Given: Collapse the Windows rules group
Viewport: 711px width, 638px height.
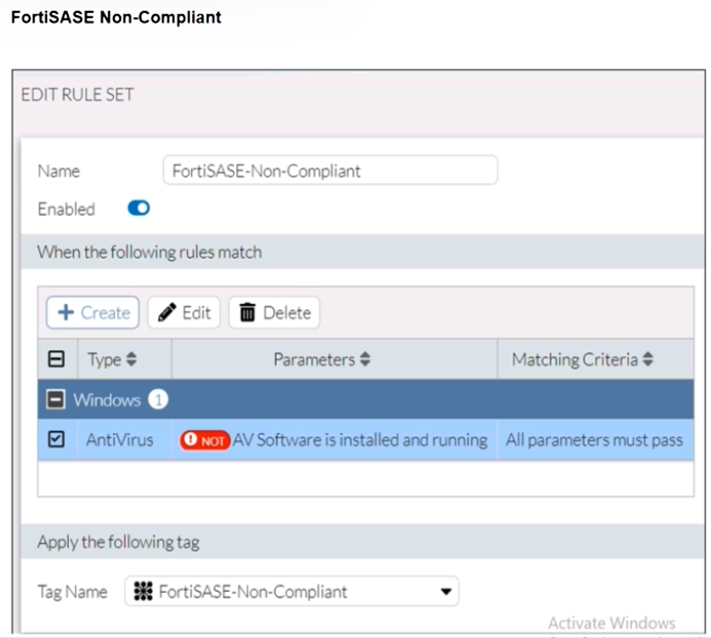Looking at the screenshot, I should (x=57, y=400).
